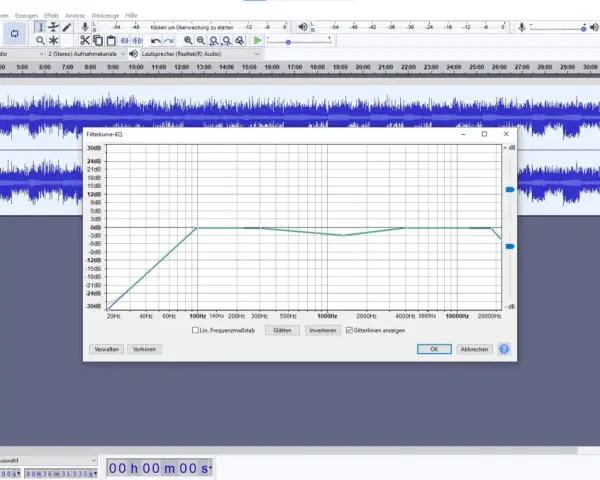This screenshot has height=480, width=600.
Task: Toggle Gitterlinien anzeigen checkbox
Action: (349, 330)
